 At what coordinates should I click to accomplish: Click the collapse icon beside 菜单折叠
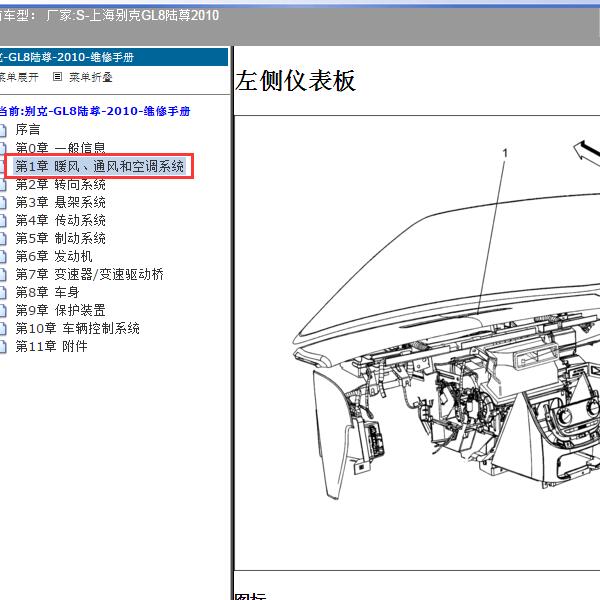pos(57,77)
